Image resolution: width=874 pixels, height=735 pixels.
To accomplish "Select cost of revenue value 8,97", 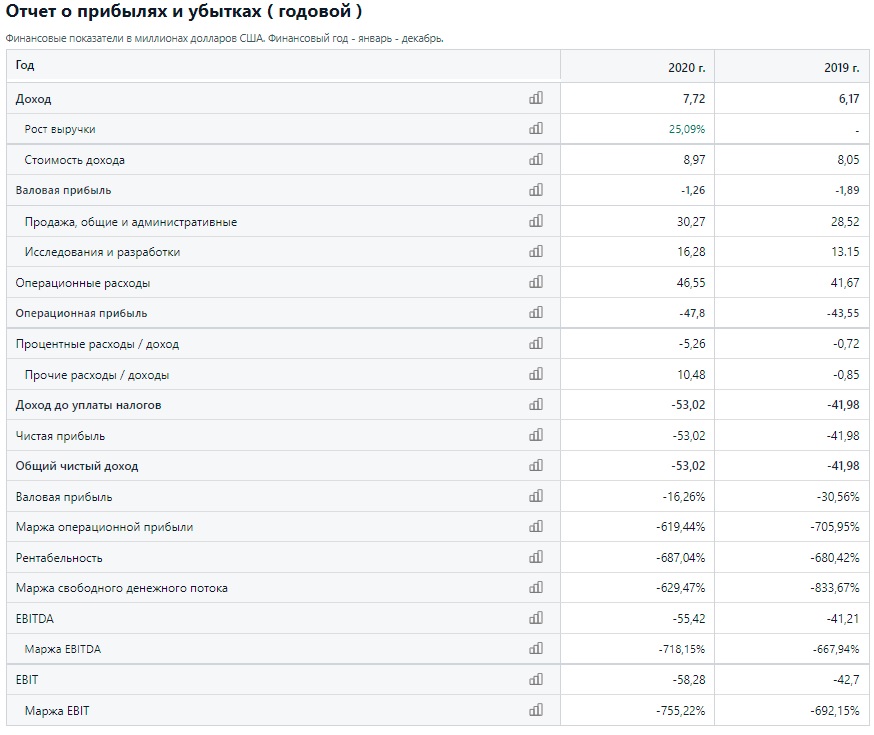I will tap(694, 160).
